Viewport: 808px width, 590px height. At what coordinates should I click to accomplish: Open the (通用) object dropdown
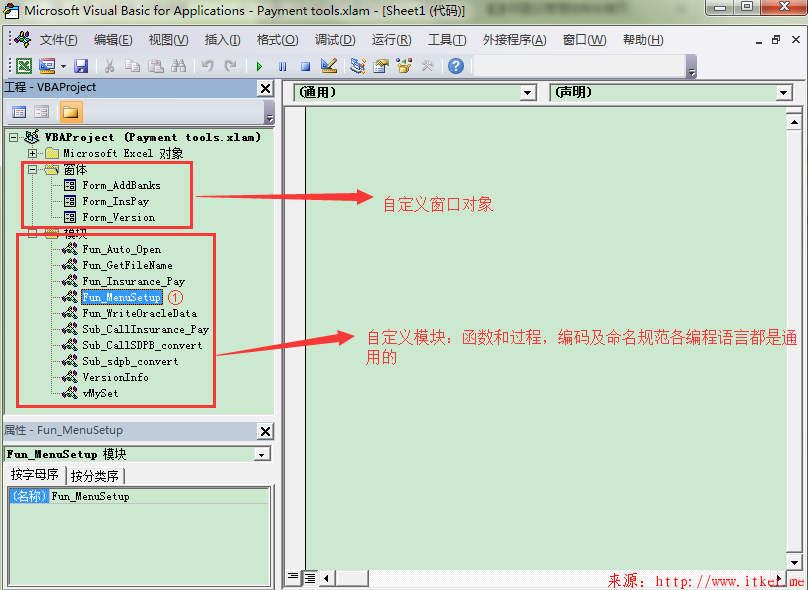pos(527,93)
